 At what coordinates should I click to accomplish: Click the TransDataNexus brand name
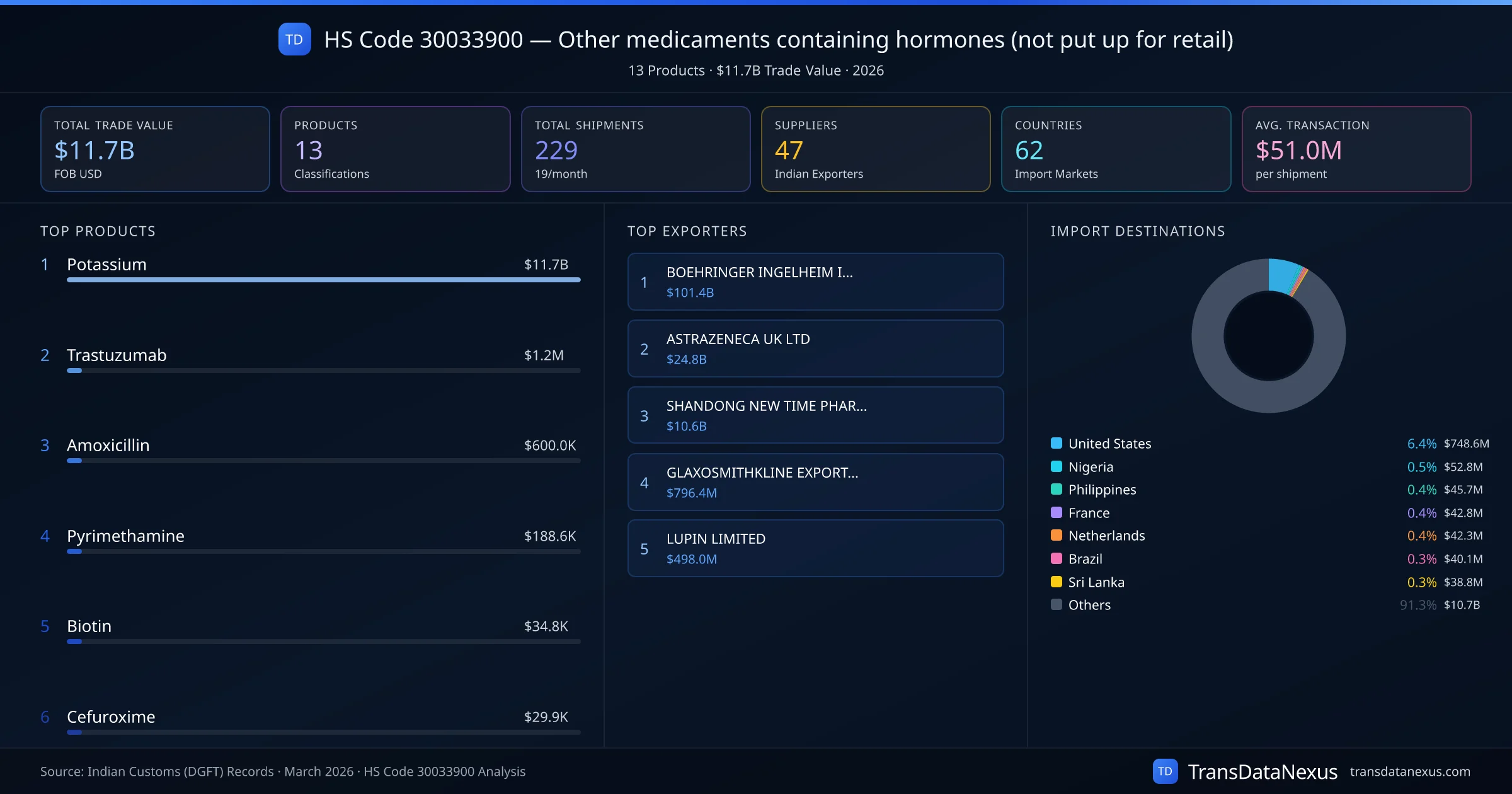[x=1262, y=771]
